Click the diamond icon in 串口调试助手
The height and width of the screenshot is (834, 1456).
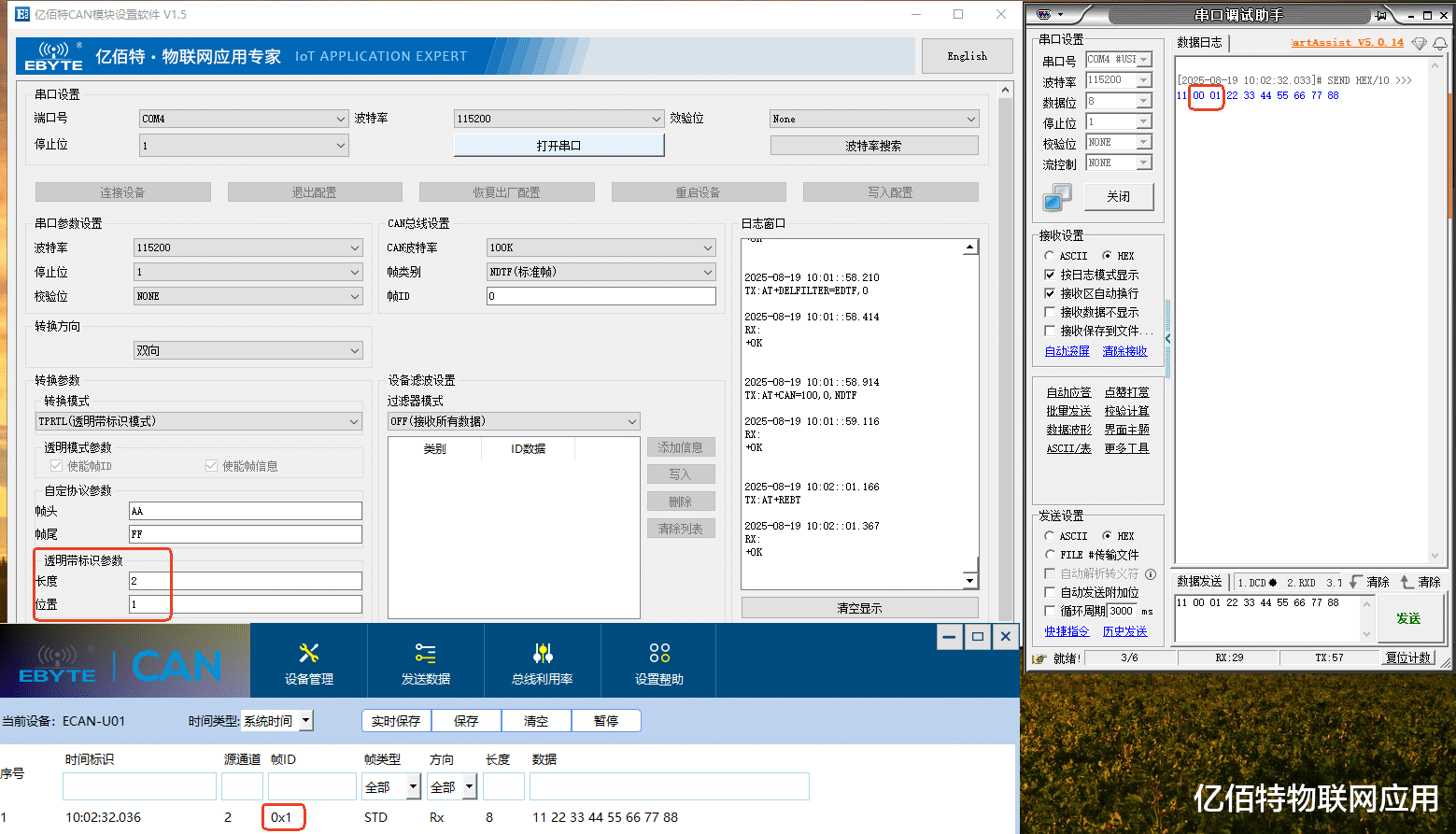point(1420,43)
